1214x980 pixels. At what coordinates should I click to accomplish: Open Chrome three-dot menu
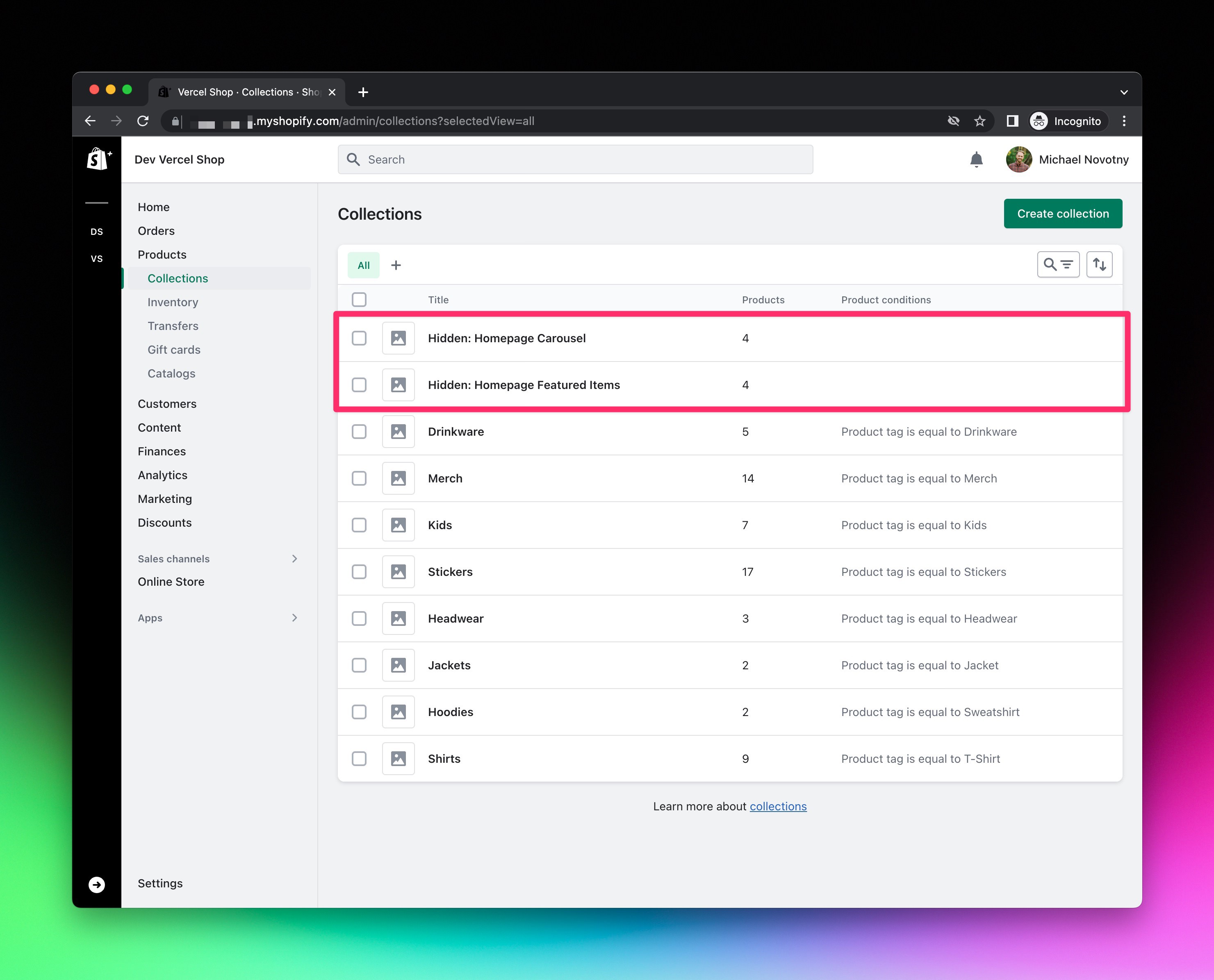click(x=1124, y=121)
